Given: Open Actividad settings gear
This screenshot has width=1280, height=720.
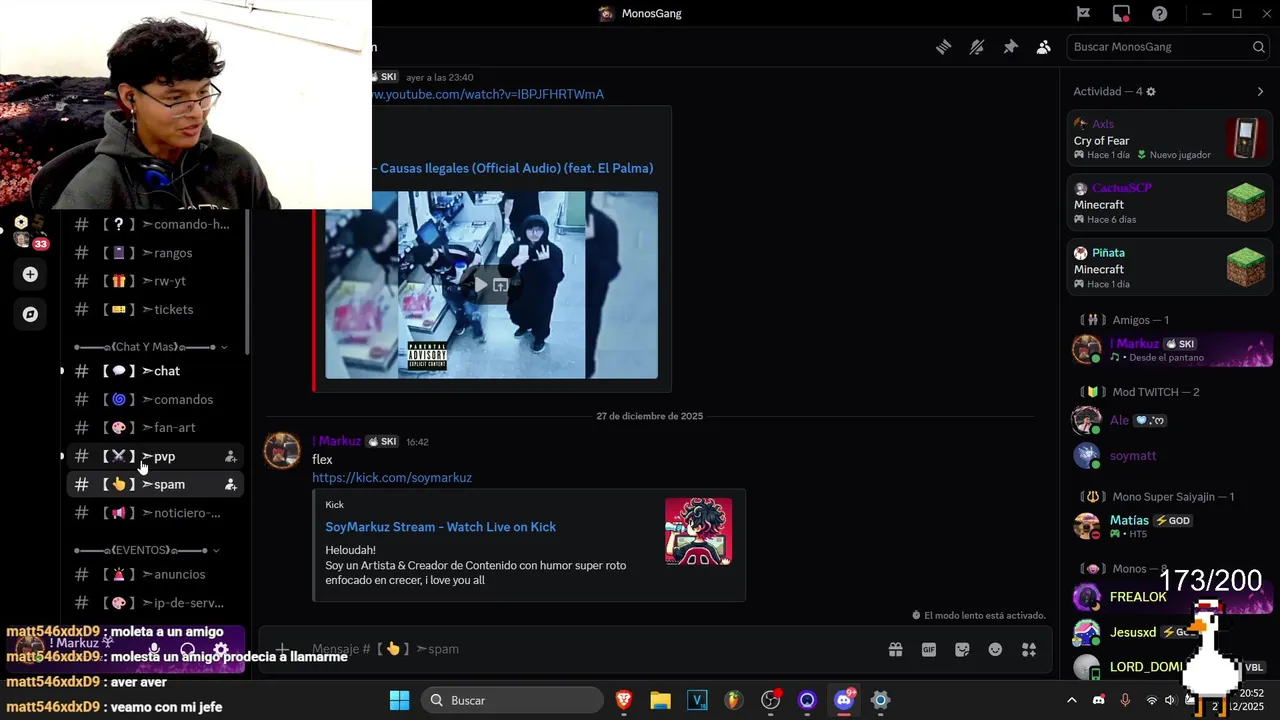Looking at the screenshot, I should [1151, 91].
